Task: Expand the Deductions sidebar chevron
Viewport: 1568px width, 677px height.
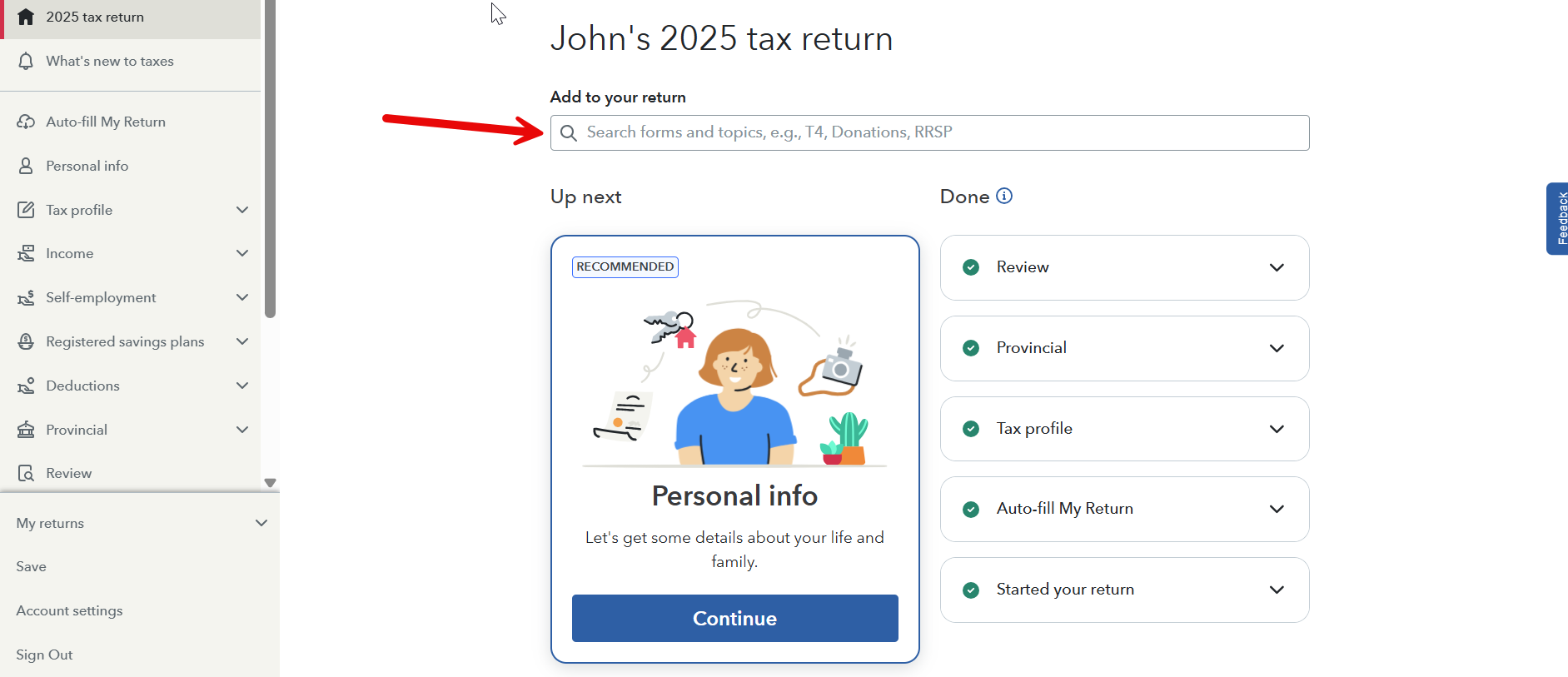Action: 242,386
